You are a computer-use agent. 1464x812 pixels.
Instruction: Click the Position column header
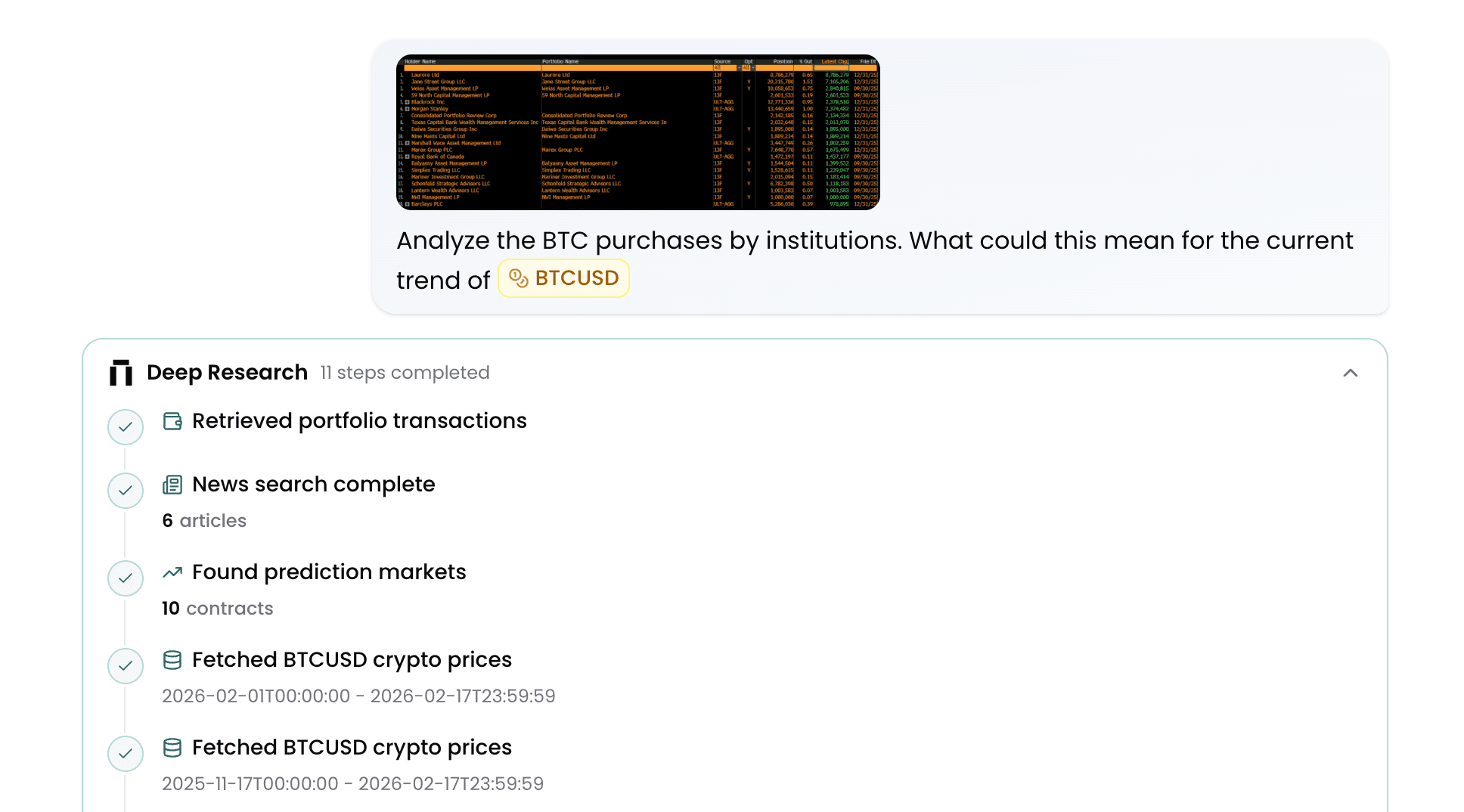pos(783,61)
